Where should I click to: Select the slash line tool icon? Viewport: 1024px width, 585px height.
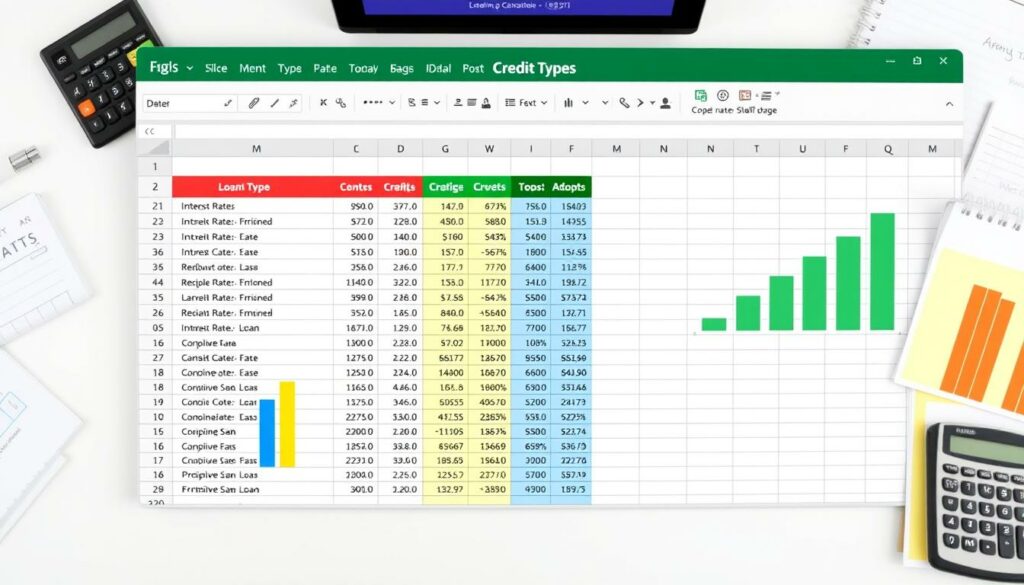tap(275, 103)
